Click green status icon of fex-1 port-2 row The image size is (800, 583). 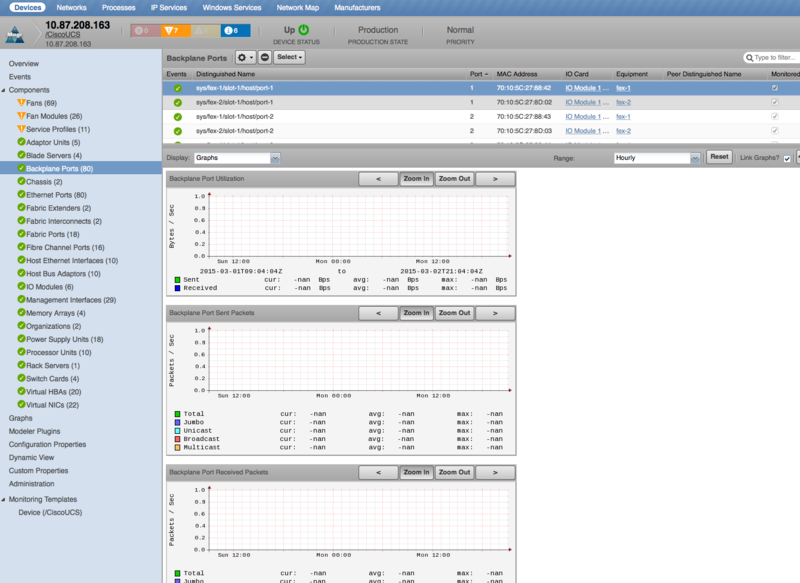point(178,117)
